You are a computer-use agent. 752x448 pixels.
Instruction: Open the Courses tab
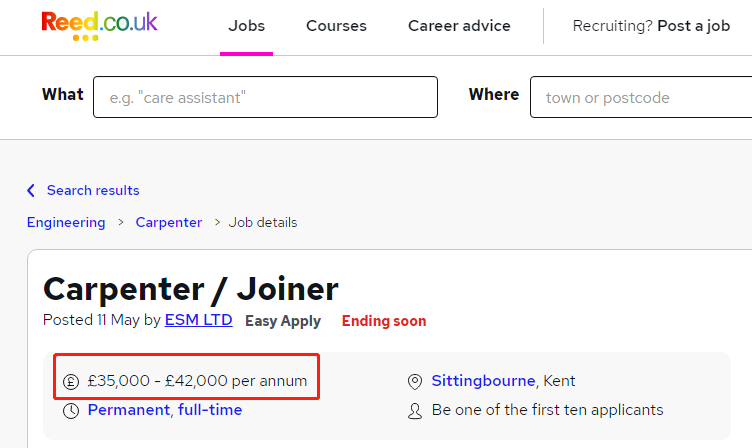click(x=336, y=26)
